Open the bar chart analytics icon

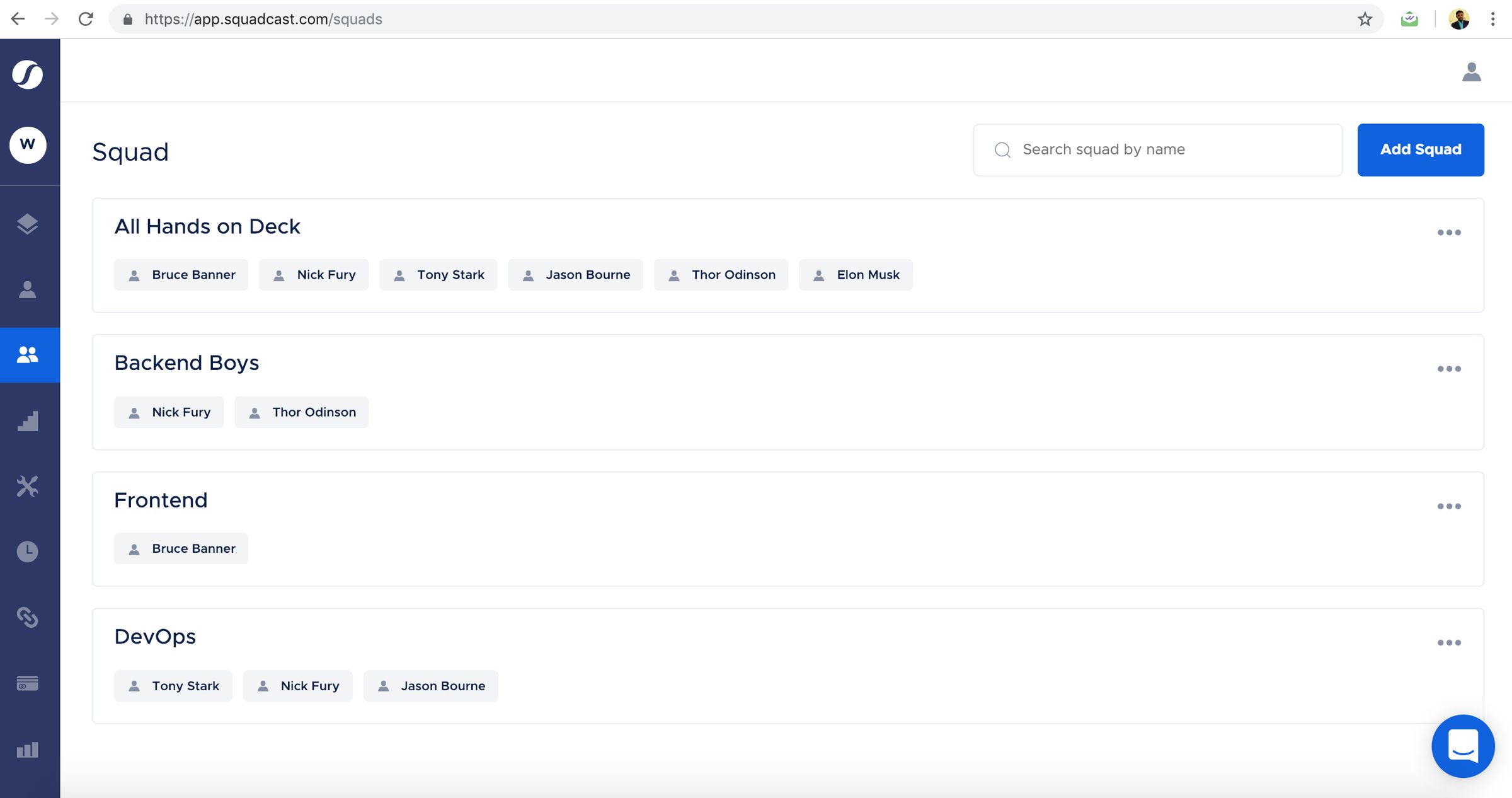pyautogui.click(x=28, y=750)
